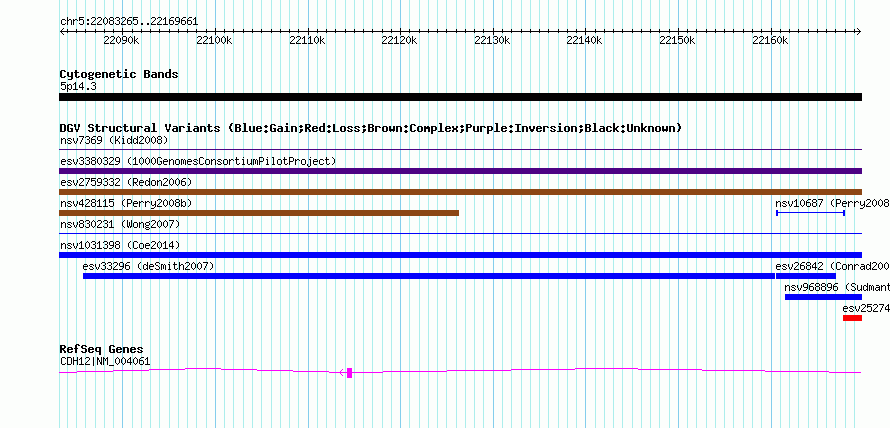Viewport: 890px width, 428px height.
Task: Select the thin purple nsv7369 variant line
Action: (x=460, y=150)
